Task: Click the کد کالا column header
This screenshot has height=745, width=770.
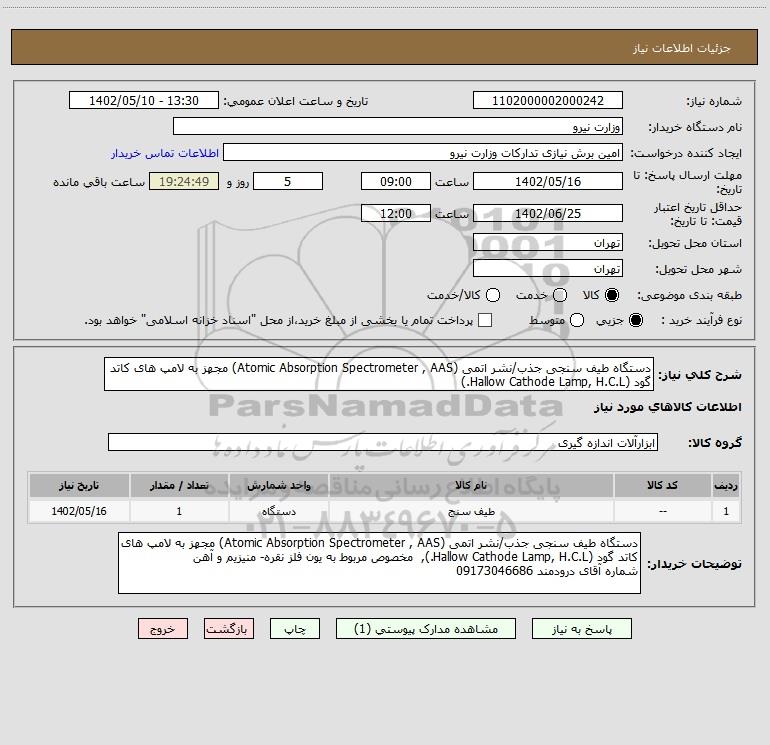Action: (x=662, y=485)
